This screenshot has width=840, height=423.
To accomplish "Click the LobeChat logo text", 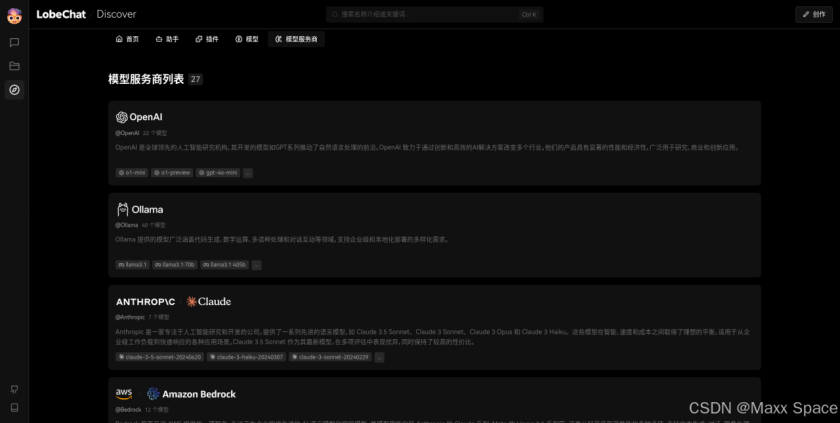I will [61, 14].
